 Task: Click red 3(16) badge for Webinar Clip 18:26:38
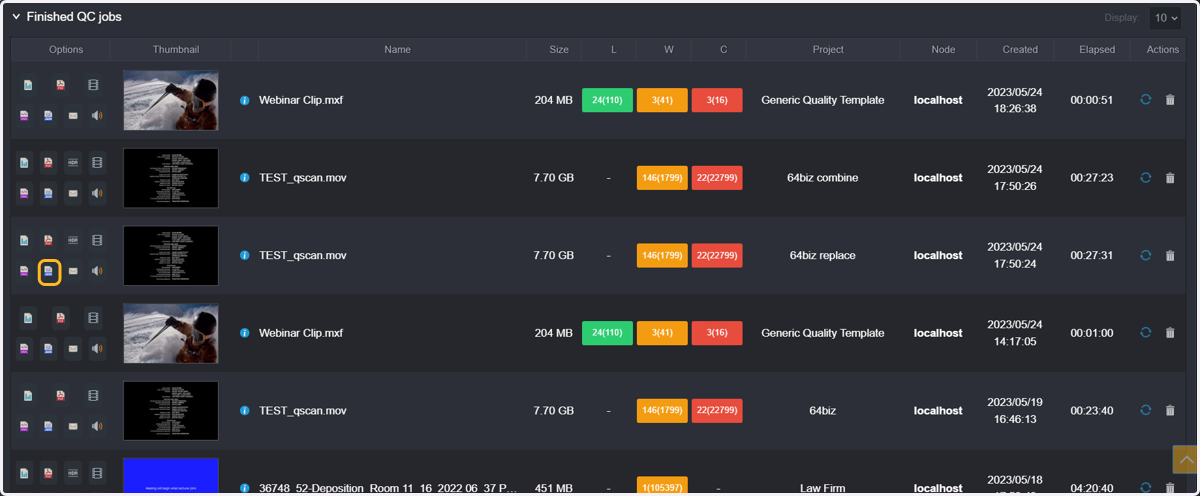[717, 100]
